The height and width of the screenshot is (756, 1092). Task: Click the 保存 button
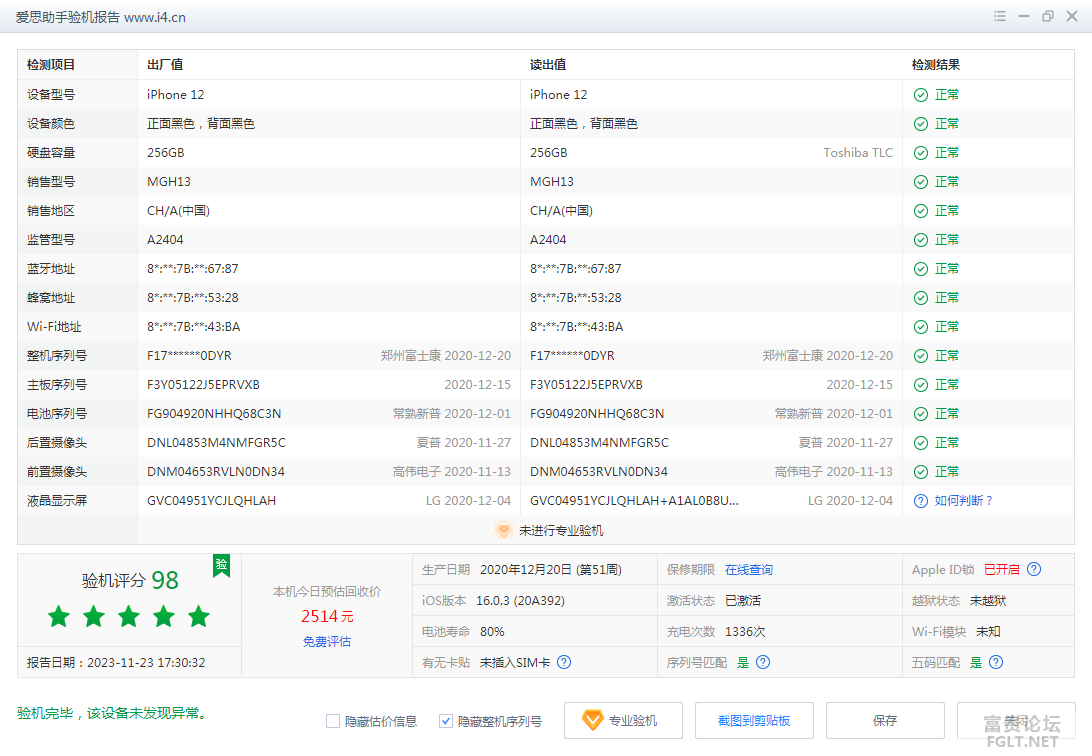(x=885, y=720)
